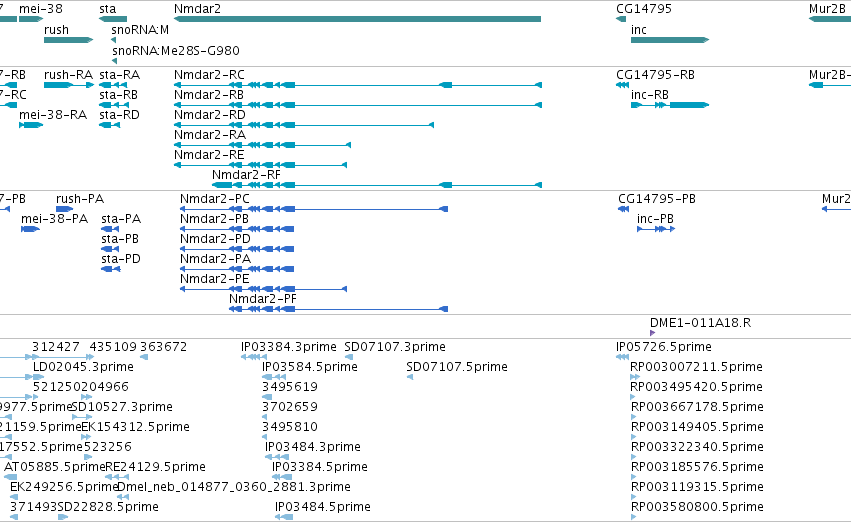Select the 3495619 EST label
Screen dimensions: 851x522
point(290,387)
